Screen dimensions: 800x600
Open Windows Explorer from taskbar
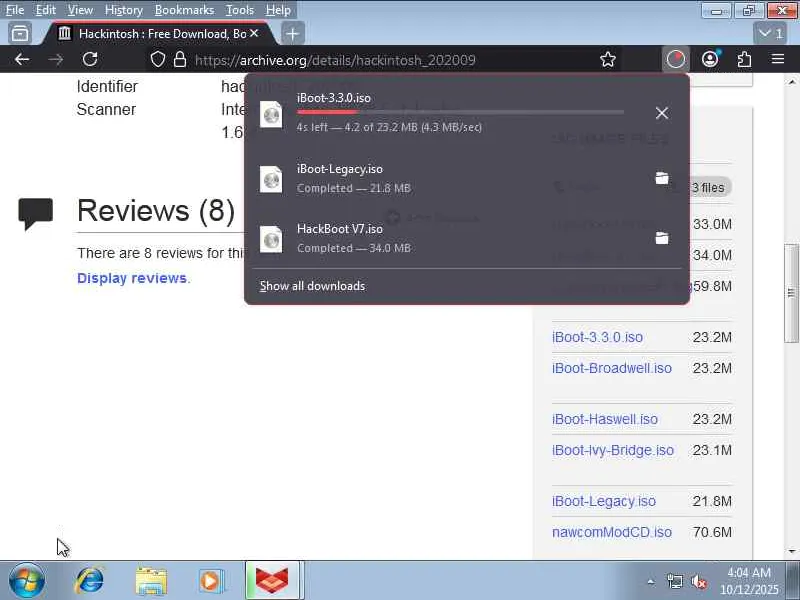(x=151, y=581)
